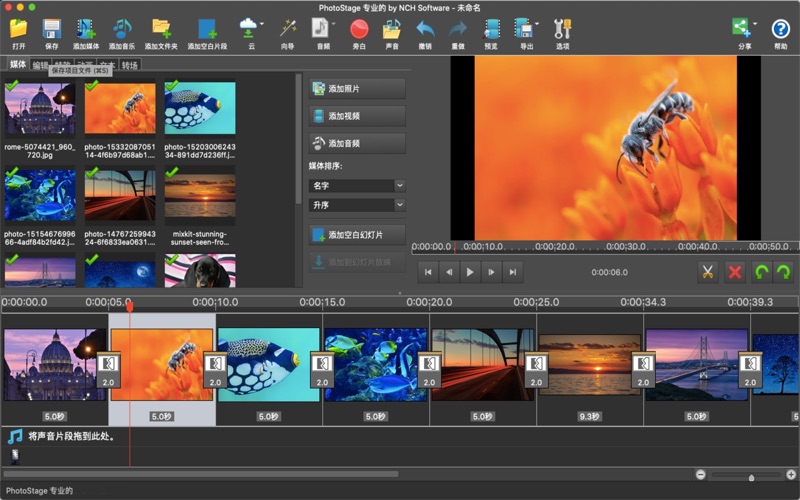Image resolution: width=800 pixels, height=500 pixels.
Task: Click the 撤销 undo arrow
Action: (425, 29)
